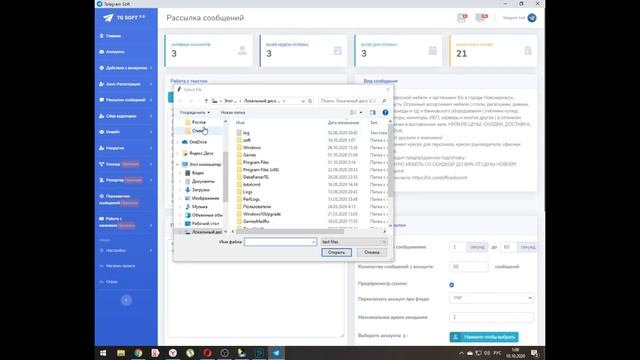Open Windows Start menu
This screenshot has height=360, width=640.
[x=103, y=353]
